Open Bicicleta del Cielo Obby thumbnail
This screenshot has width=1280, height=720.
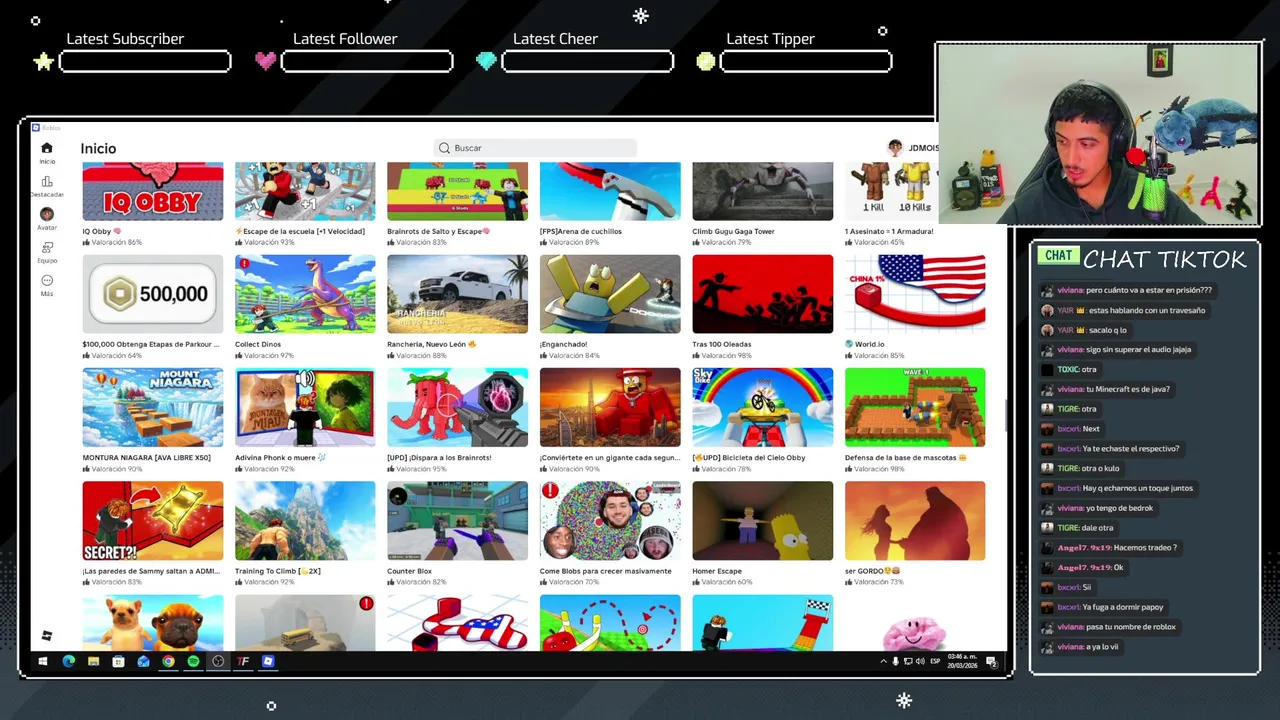(x=762, y=407)
